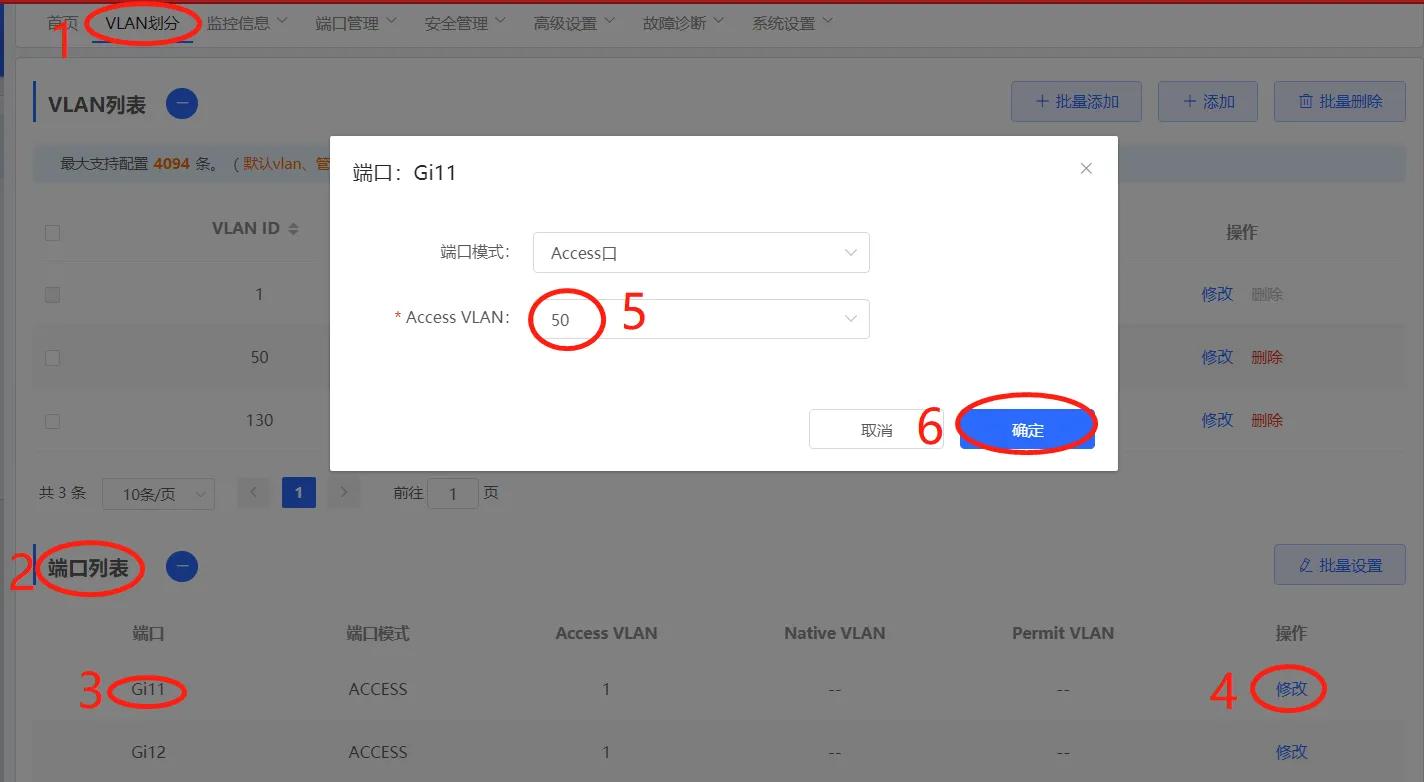Click the previous page arrow icon
The width and height of the screenshot is (1424, 782).
coord(253,492)
